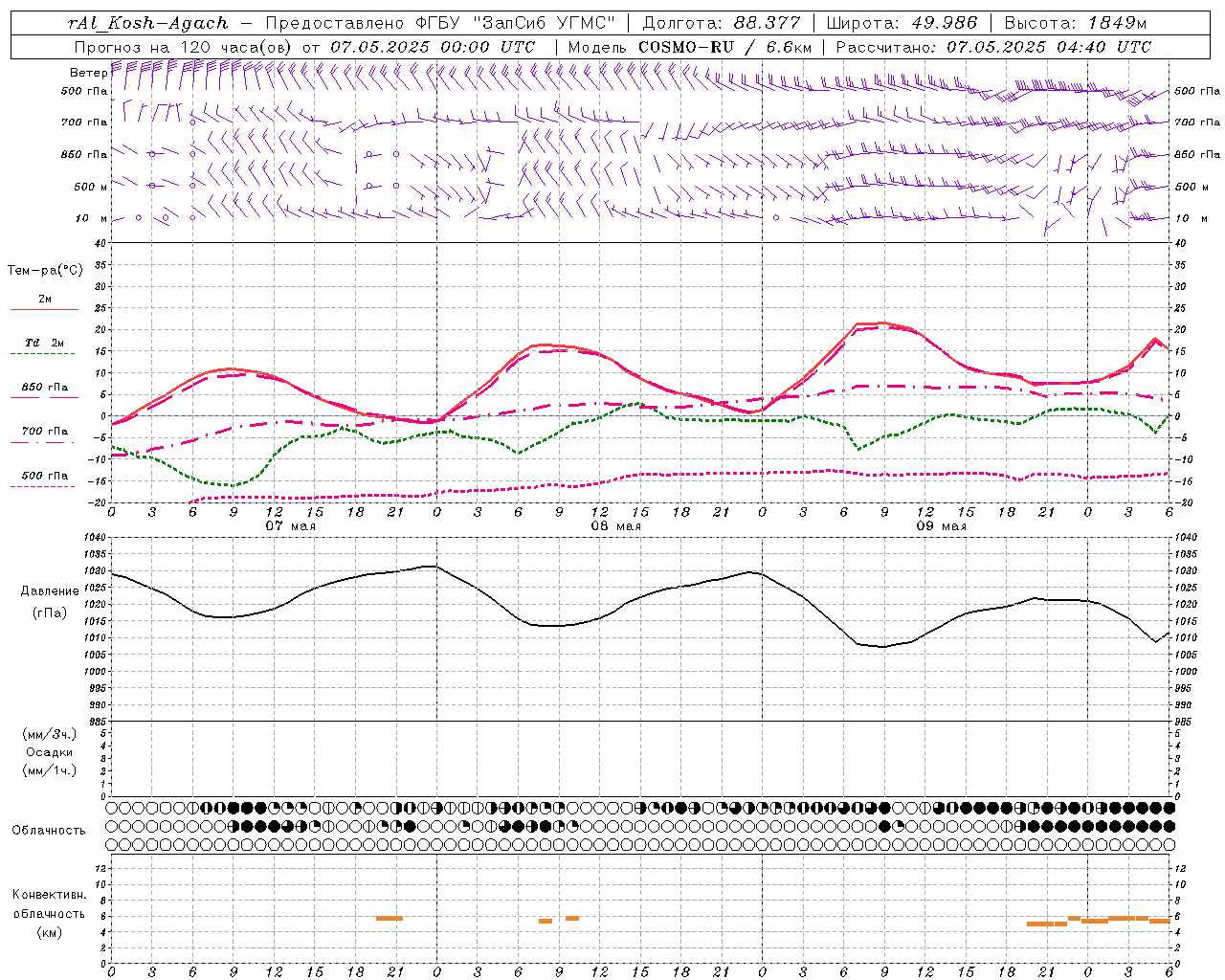Click the 500 гПа temperature legend entry
The width and height of the screenshot is (1225, 980).
click(x=45, y=476)
